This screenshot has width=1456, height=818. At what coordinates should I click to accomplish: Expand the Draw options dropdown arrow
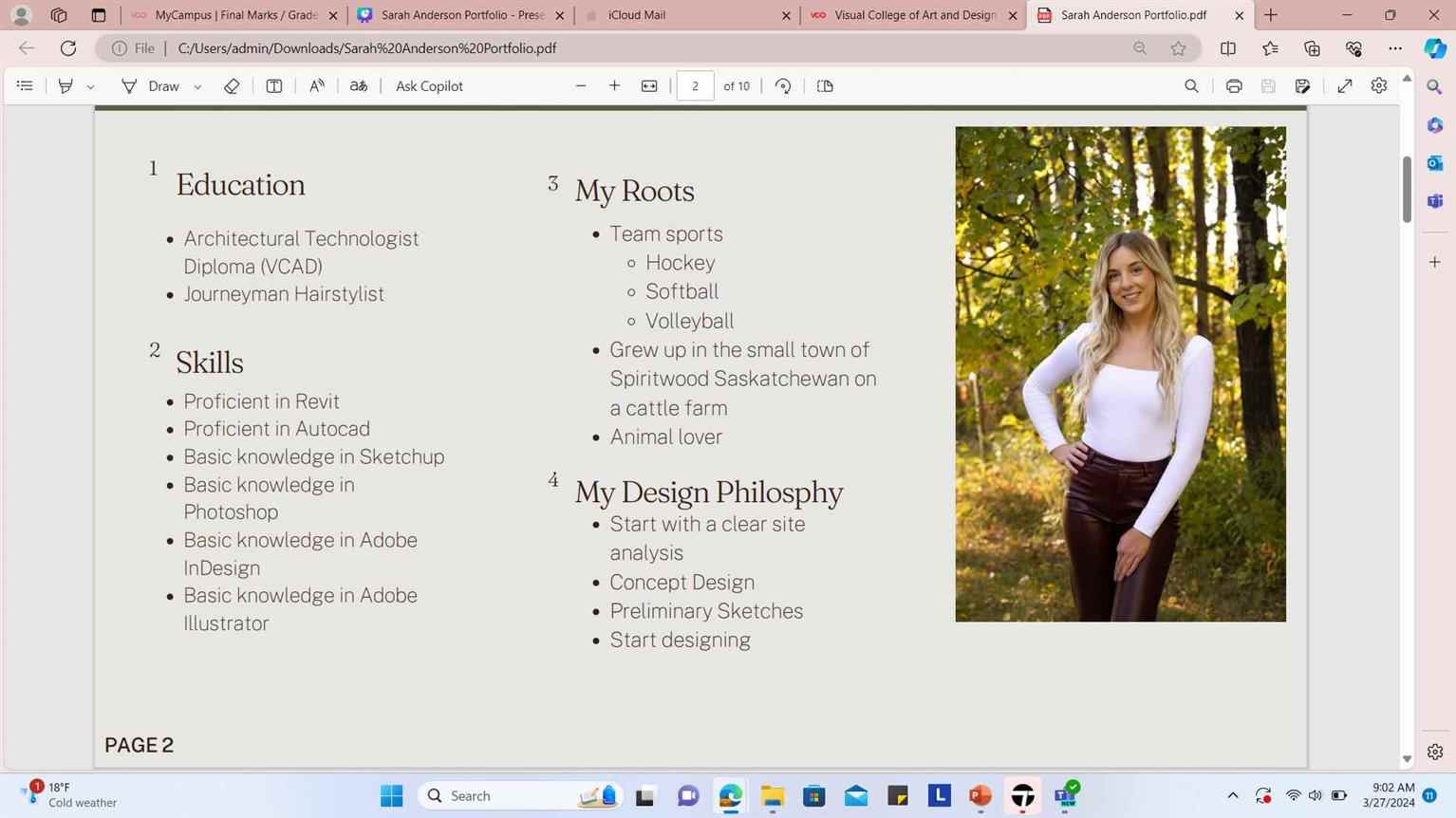(x=197, y=86)
